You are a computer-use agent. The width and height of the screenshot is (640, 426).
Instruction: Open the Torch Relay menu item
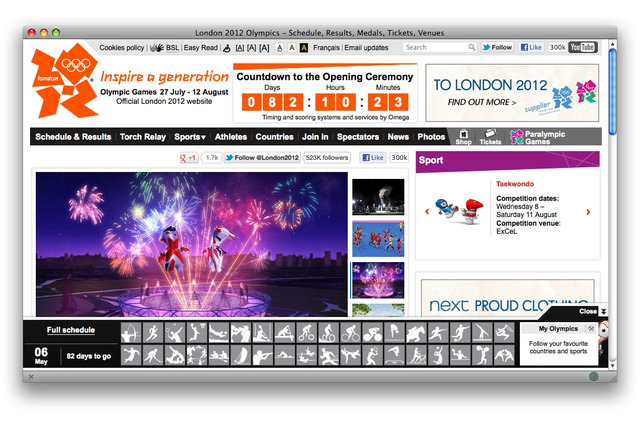(143, 137)
